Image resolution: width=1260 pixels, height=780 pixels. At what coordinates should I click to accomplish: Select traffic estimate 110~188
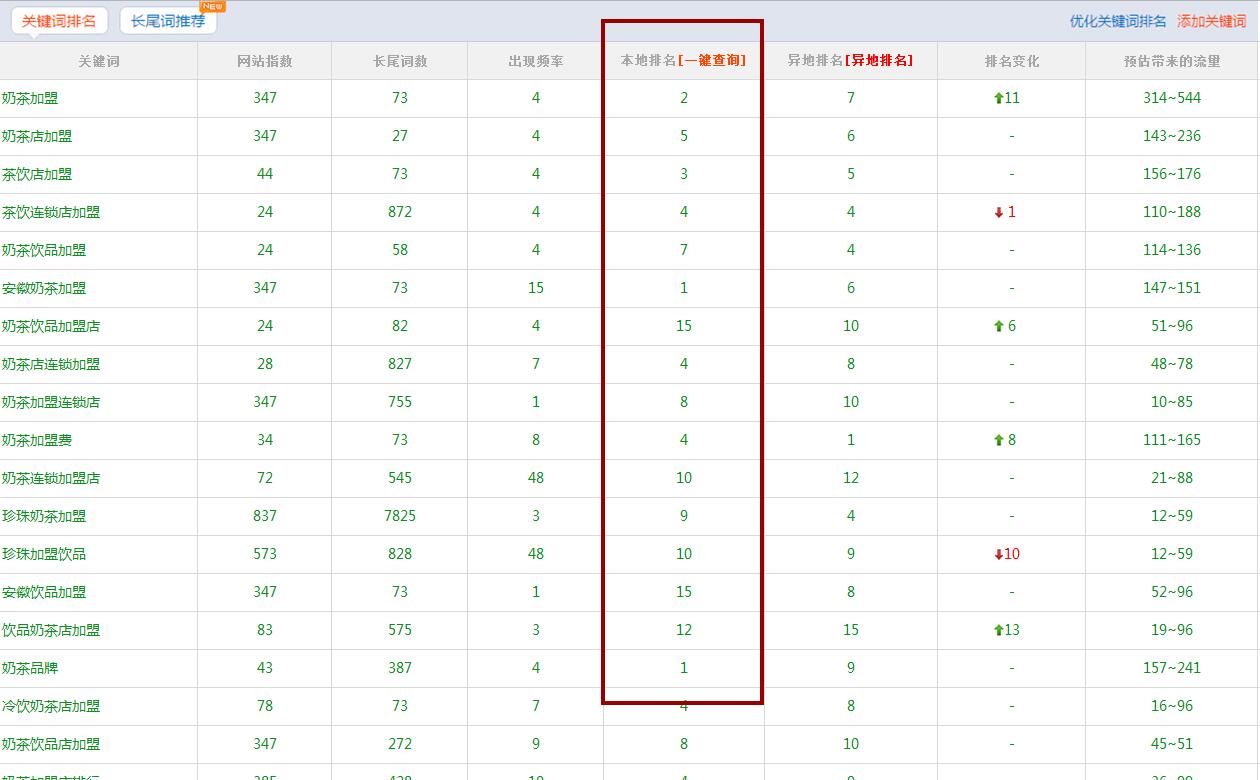1172,212
